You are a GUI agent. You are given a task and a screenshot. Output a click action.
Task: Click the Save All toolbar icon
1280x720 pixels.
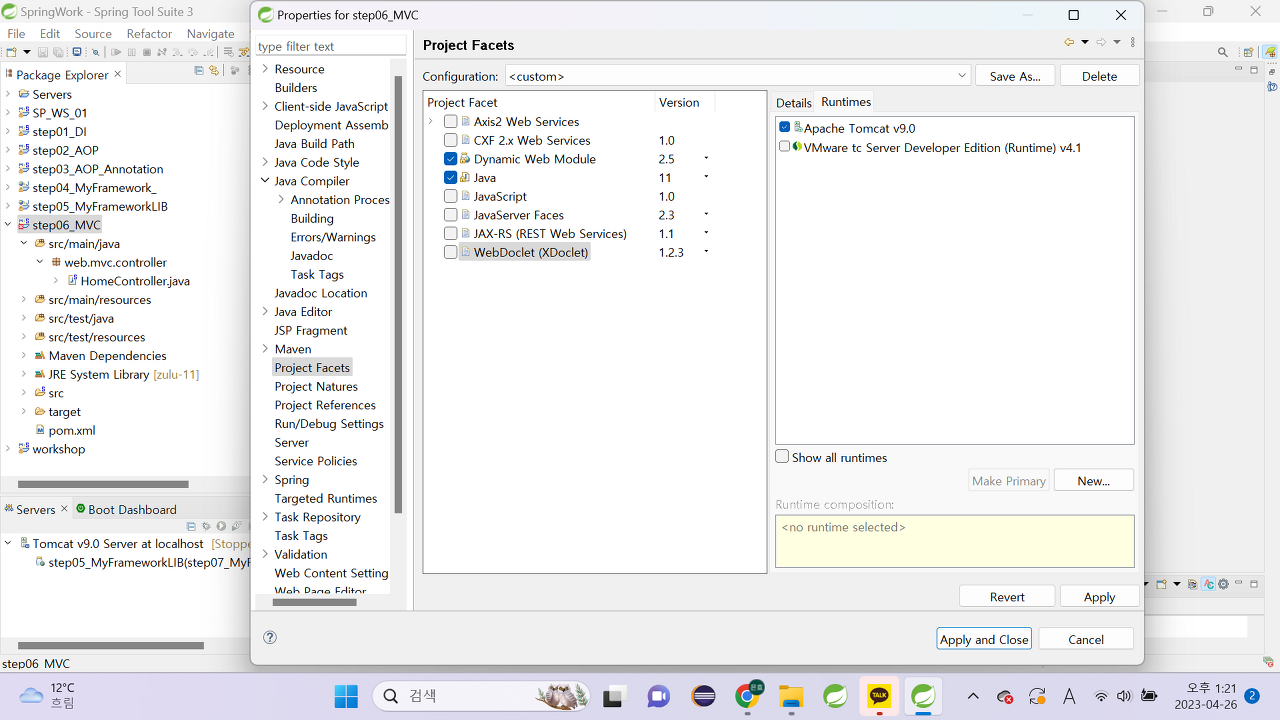(x=58, y=52)
